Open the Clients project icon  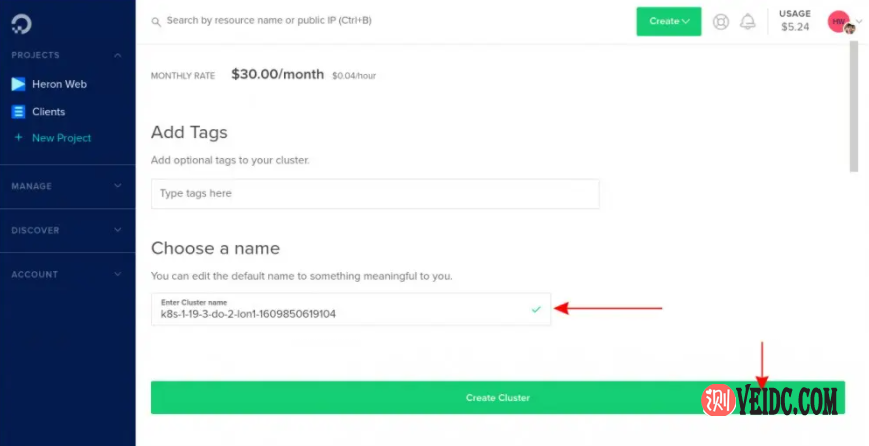point(18,112)
